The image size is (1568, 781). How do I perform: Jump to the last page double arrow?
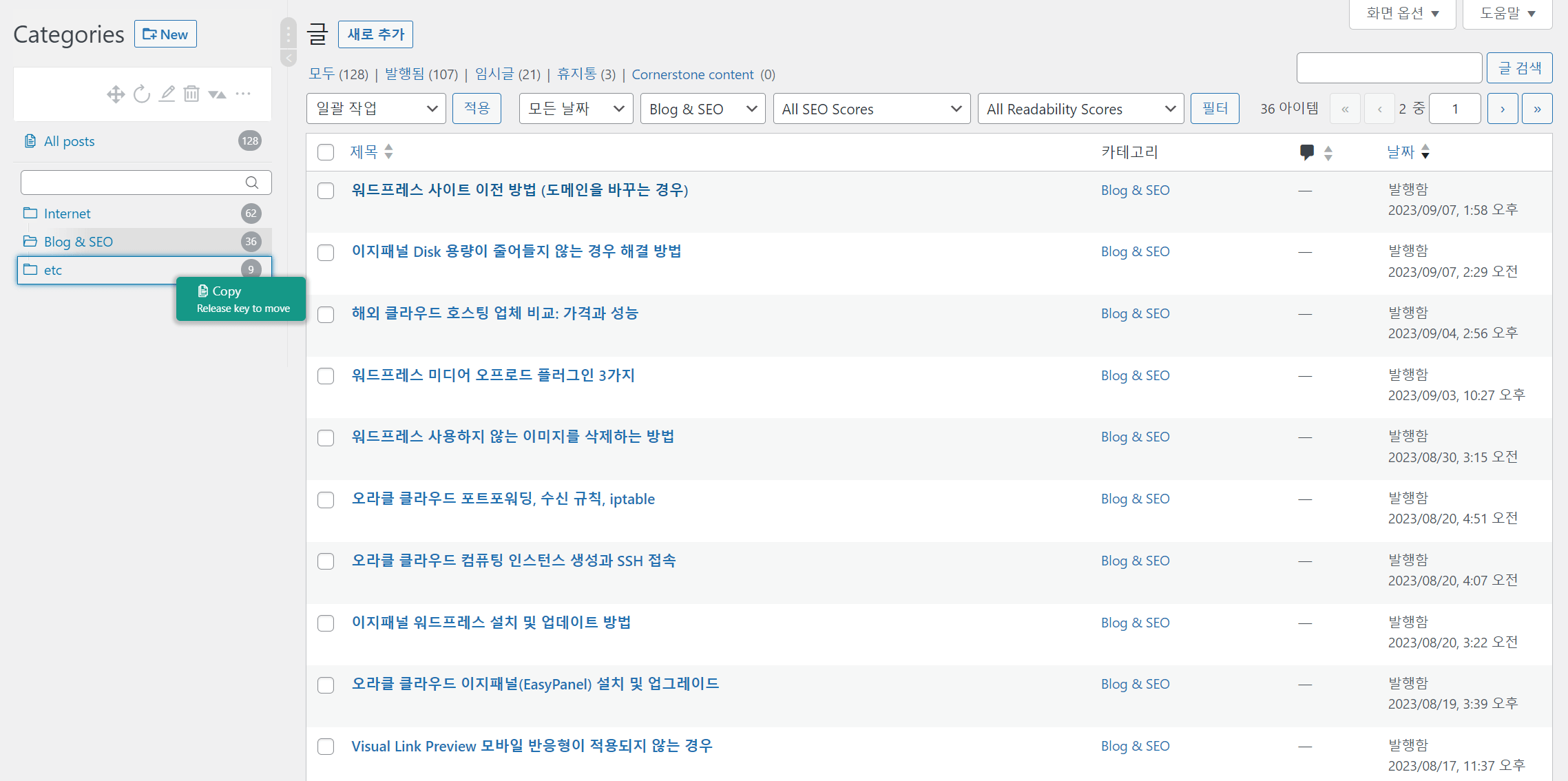pyautogui.click(x=1537, y=109)
